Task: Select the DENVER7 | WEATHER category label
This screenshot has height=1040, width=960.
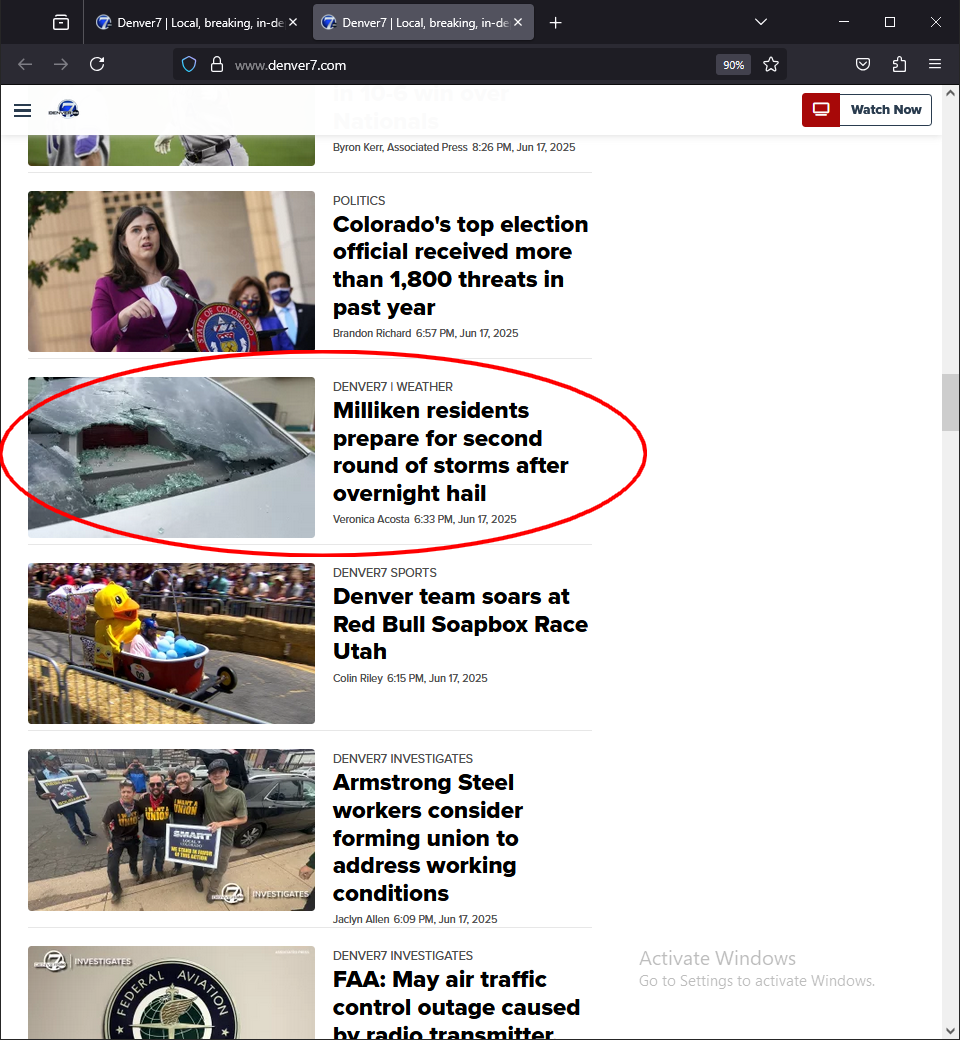Action: pyautogui.click(x=393, y=387)
